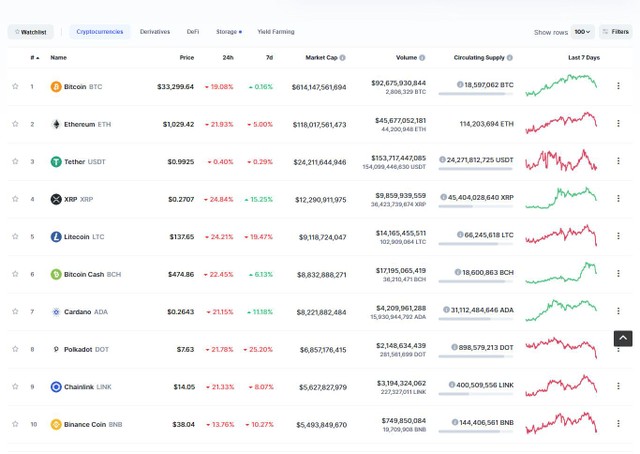Click Ethereum price $1,029.42
The height and width of the screenshot is (454, 640).
coord(178,124)
